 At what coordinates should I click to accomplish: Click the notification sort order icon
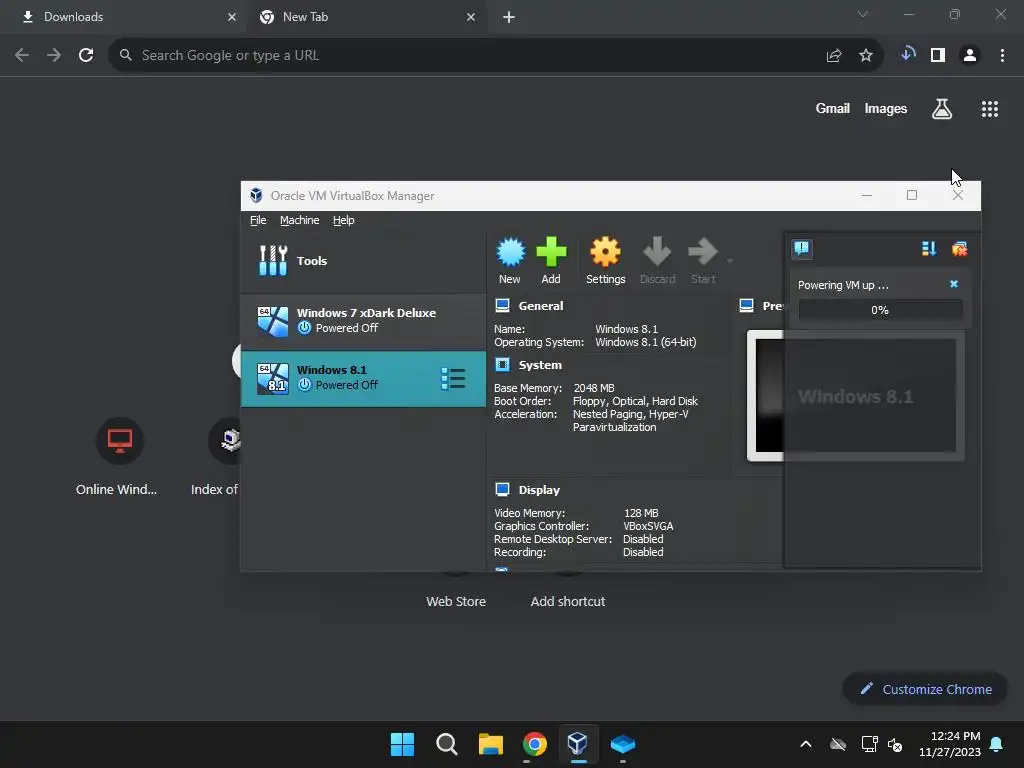[929, 248]
